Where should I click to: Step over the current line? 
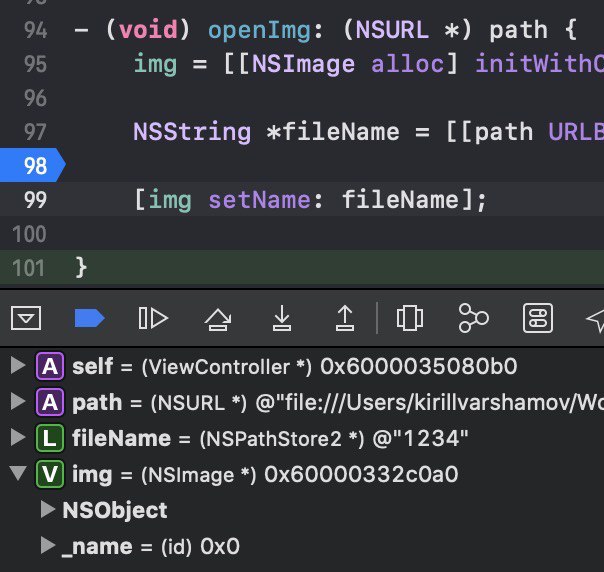click(x=218, y=319)
